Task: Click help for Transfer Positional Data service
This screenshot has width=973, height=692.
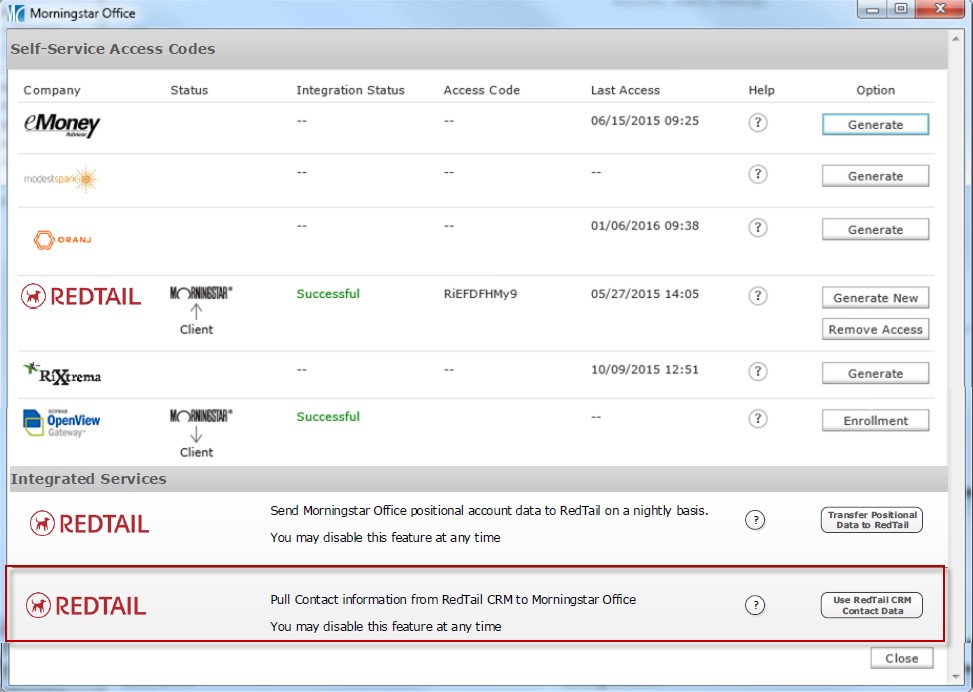Action: point(756,519)
